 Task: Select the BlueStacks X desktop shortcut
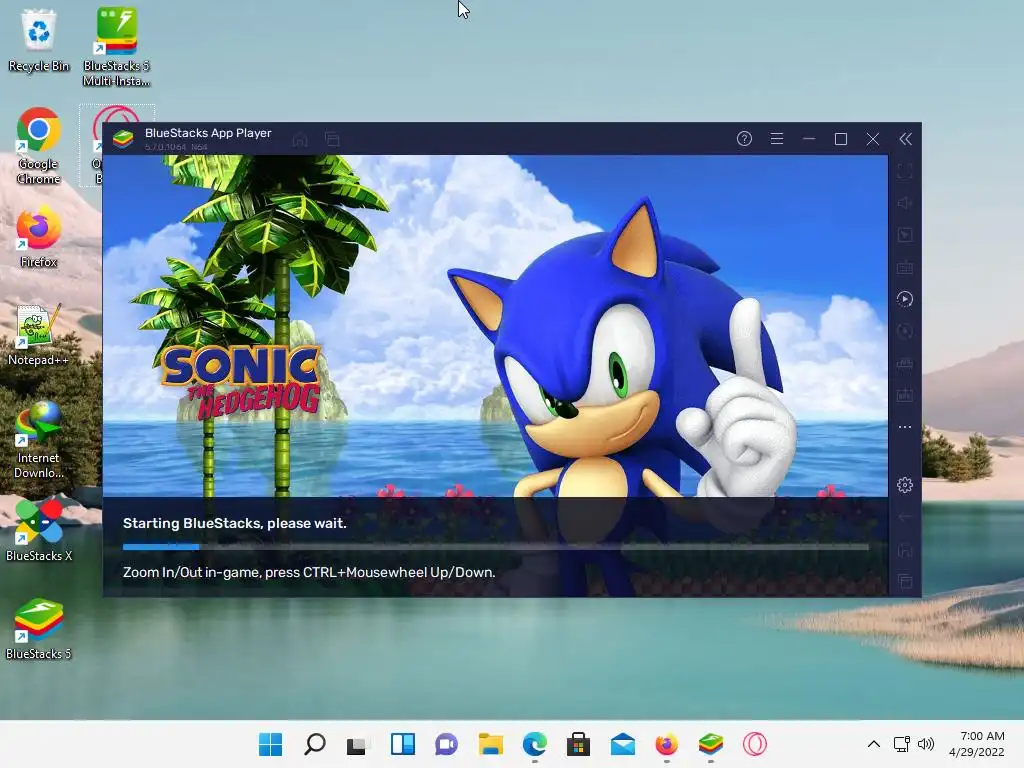pos(39,530)
